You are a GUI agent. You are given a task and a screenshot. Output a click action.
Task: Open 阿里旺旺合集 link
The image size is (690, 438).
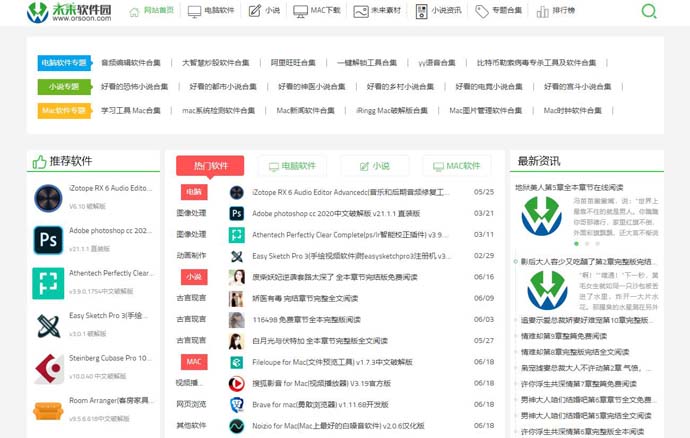click(293, 63)
